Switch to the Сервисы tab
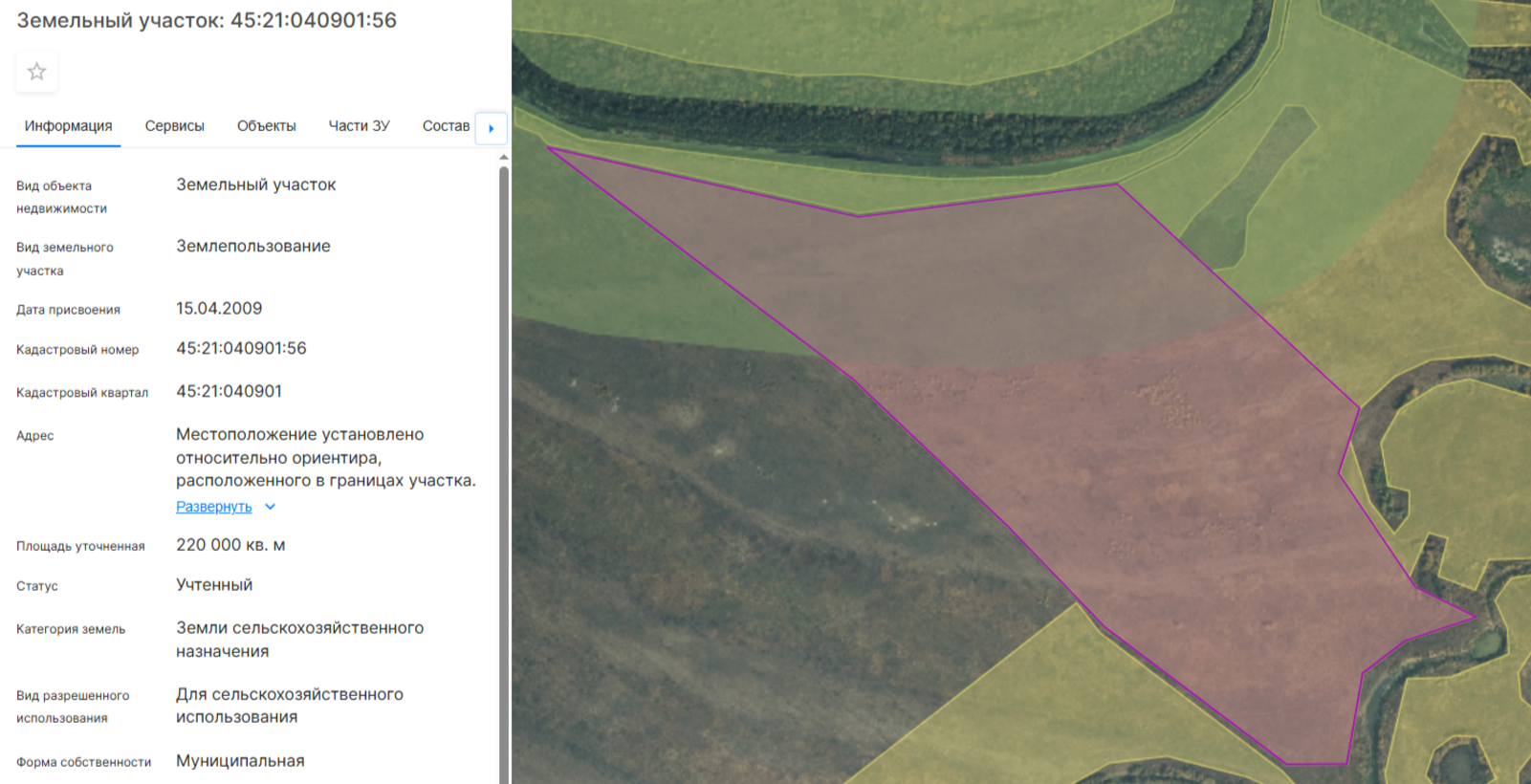 pyautogui.click(x=175, y=126)
